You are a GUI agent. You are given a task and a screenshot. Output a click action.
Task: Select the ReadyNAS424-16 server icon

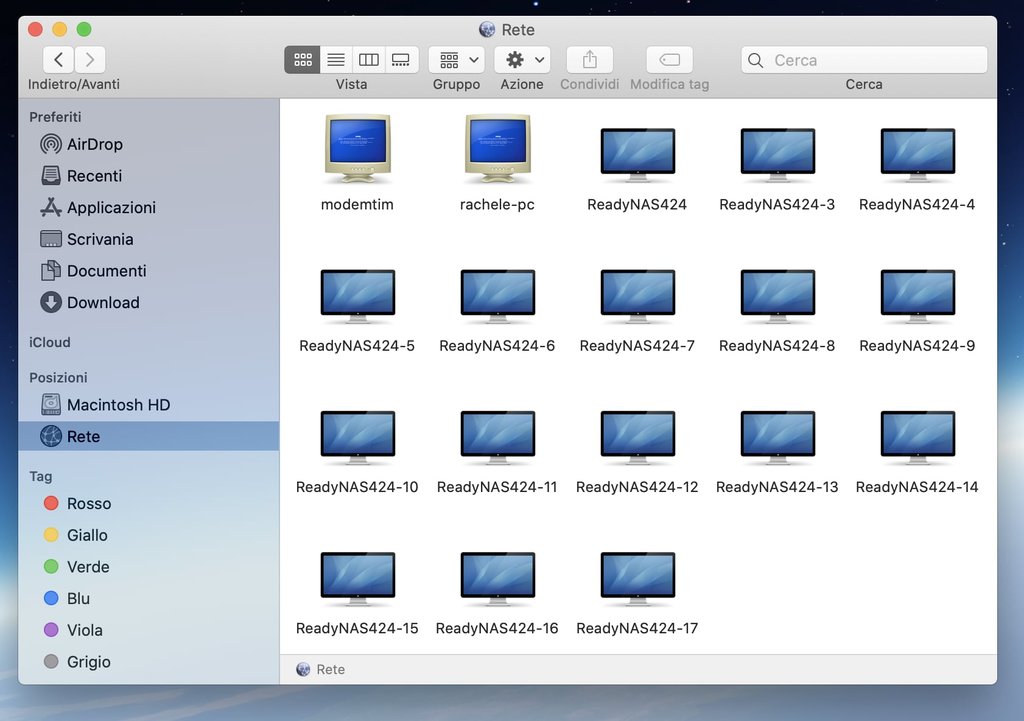(x=498, y=579)
